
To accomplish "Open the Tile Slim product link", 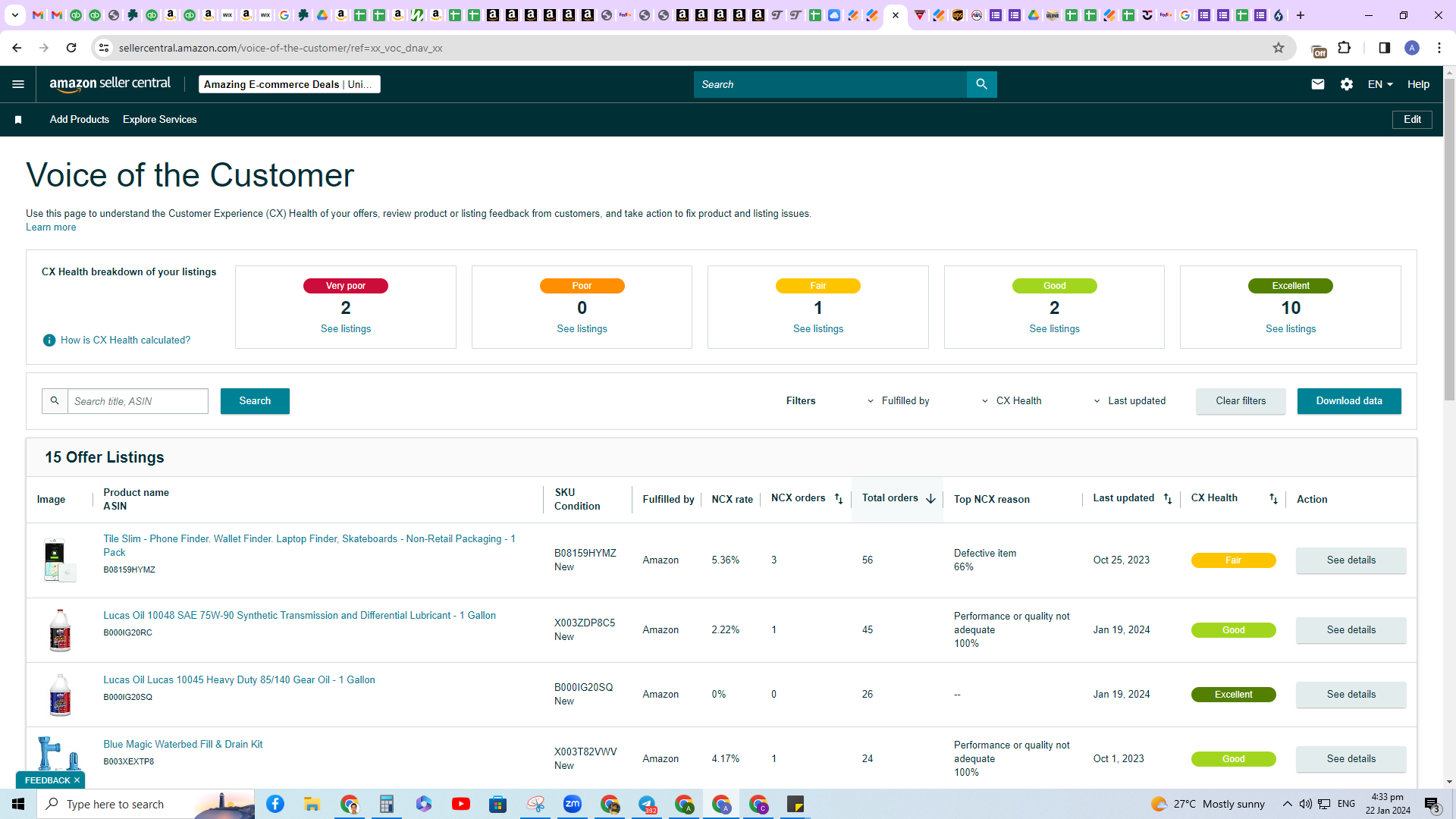I will (x=309, y=546).
